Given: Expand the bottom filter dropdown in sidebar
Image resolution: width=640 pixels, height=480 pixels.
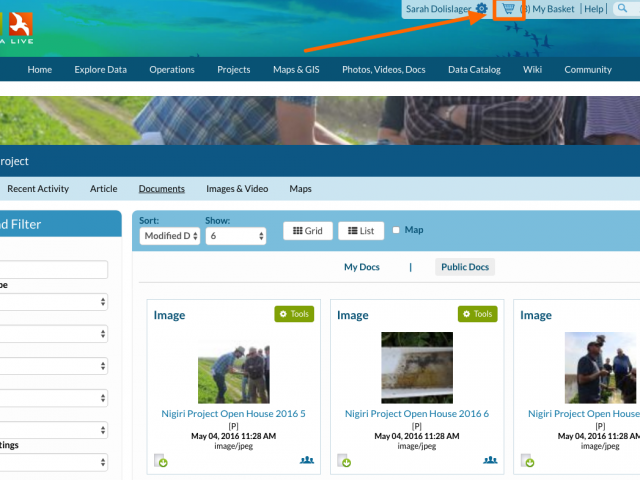Looking at the screenshot, I should tap(53, 462).
